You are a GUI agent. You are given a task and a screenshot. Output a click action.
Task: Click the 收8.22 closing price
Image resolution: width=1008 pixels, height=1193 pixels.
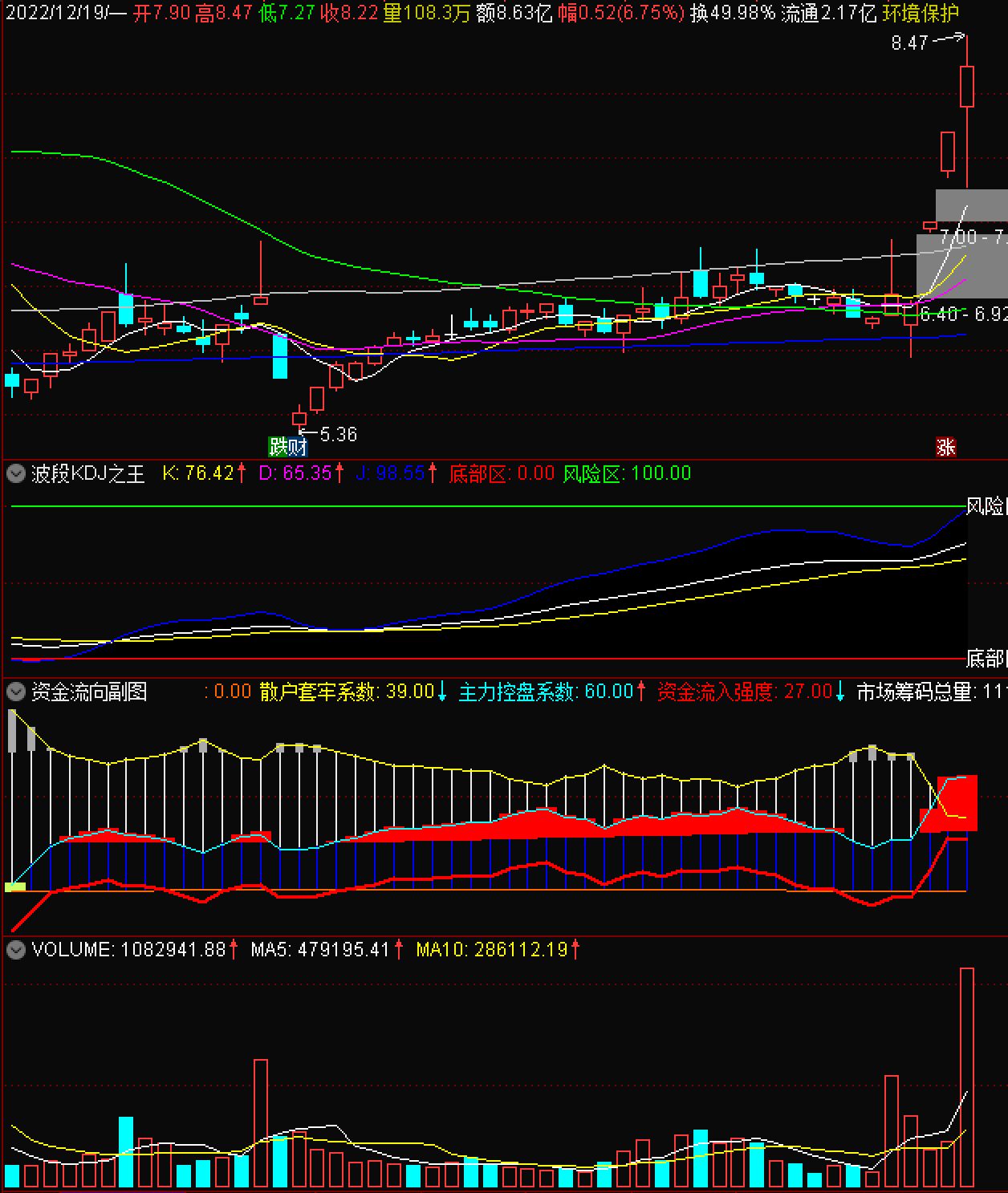[x=349, y=13]
